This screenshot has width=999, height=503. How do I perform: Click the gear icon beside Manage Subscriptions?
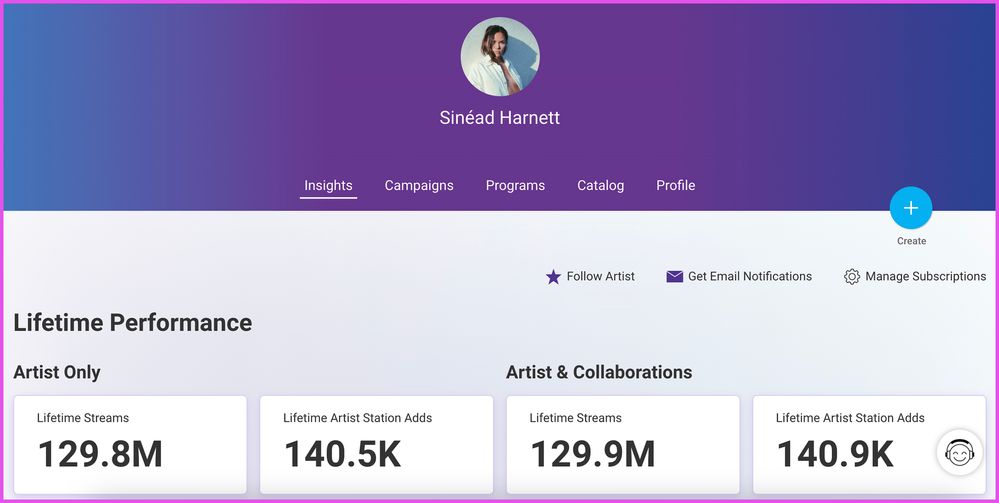[852, 277]
